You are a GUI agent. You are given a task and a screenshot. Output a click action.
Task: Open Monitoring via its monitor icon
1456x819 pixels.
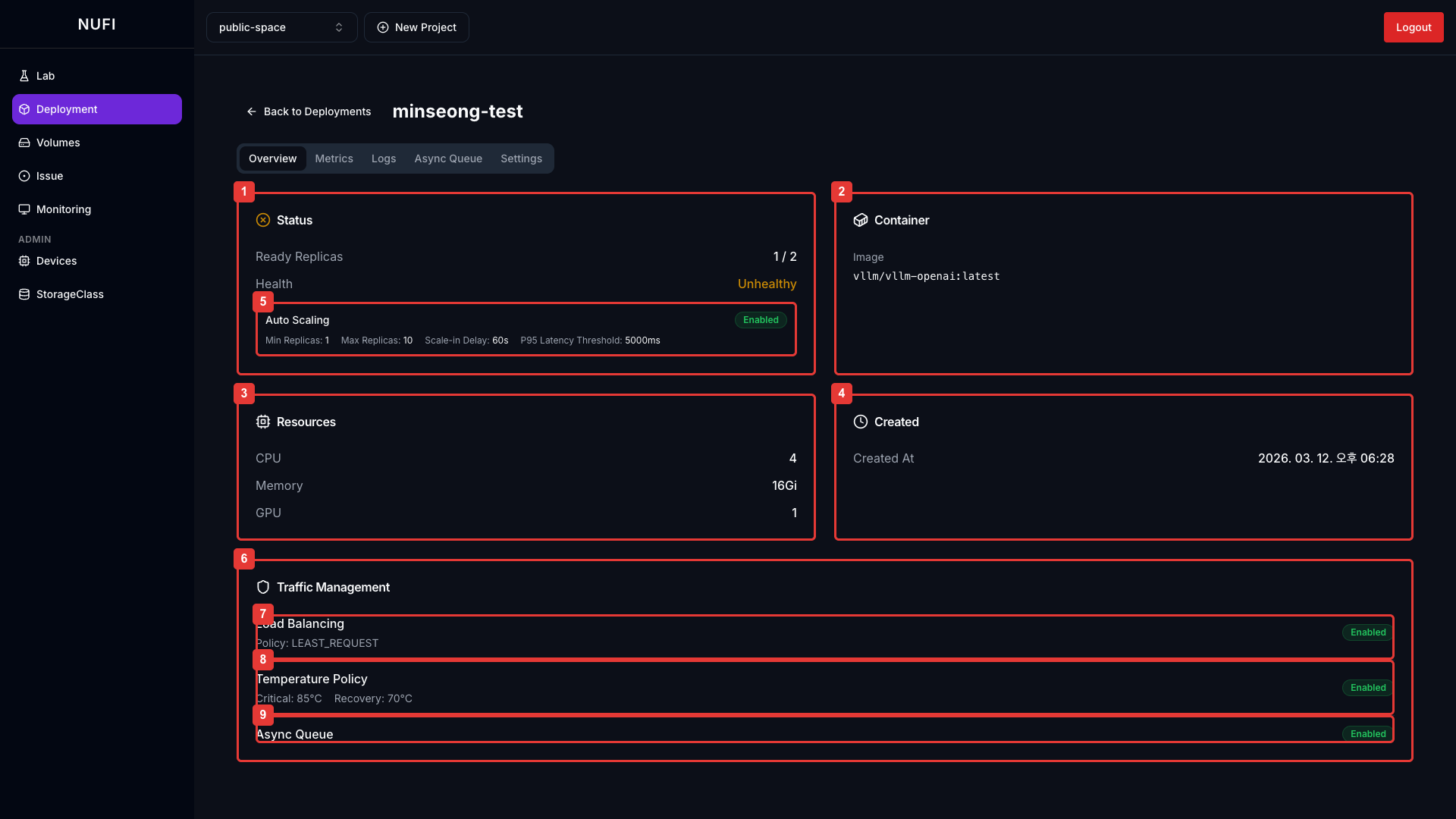click(x=24, y=209)
